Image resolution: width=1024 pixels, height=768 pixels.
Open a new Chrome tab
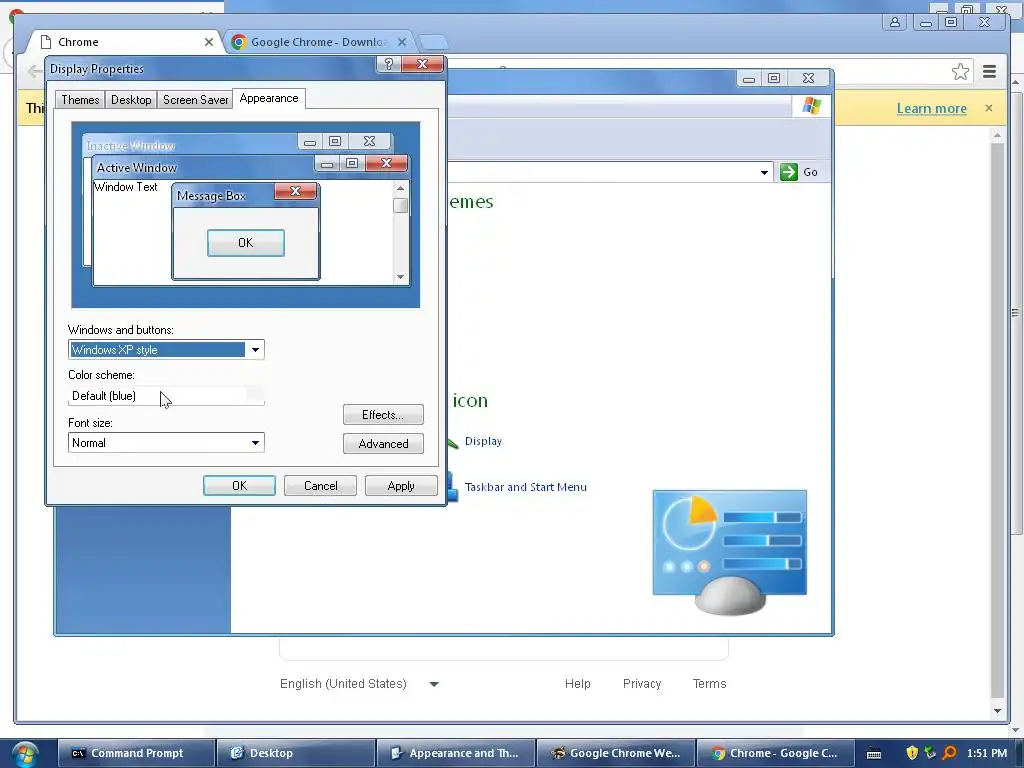point(433,42)
